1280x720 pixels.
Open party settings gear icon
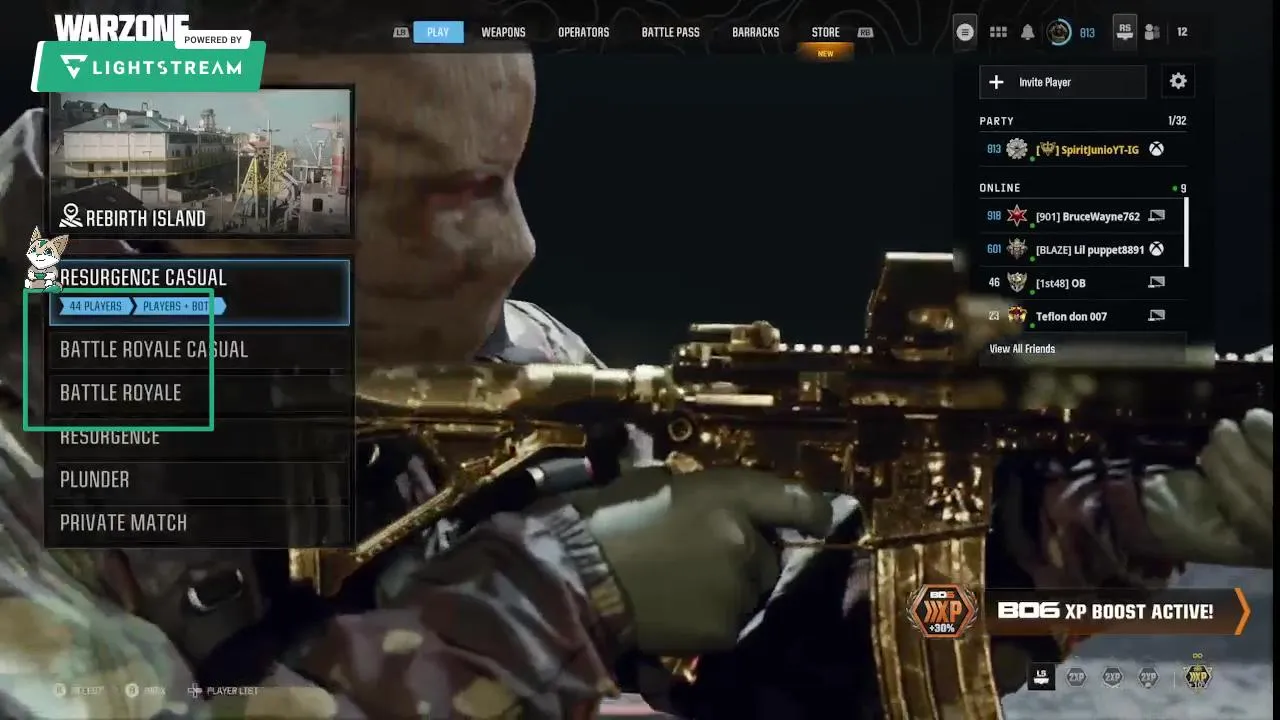tap(1178, 82)
